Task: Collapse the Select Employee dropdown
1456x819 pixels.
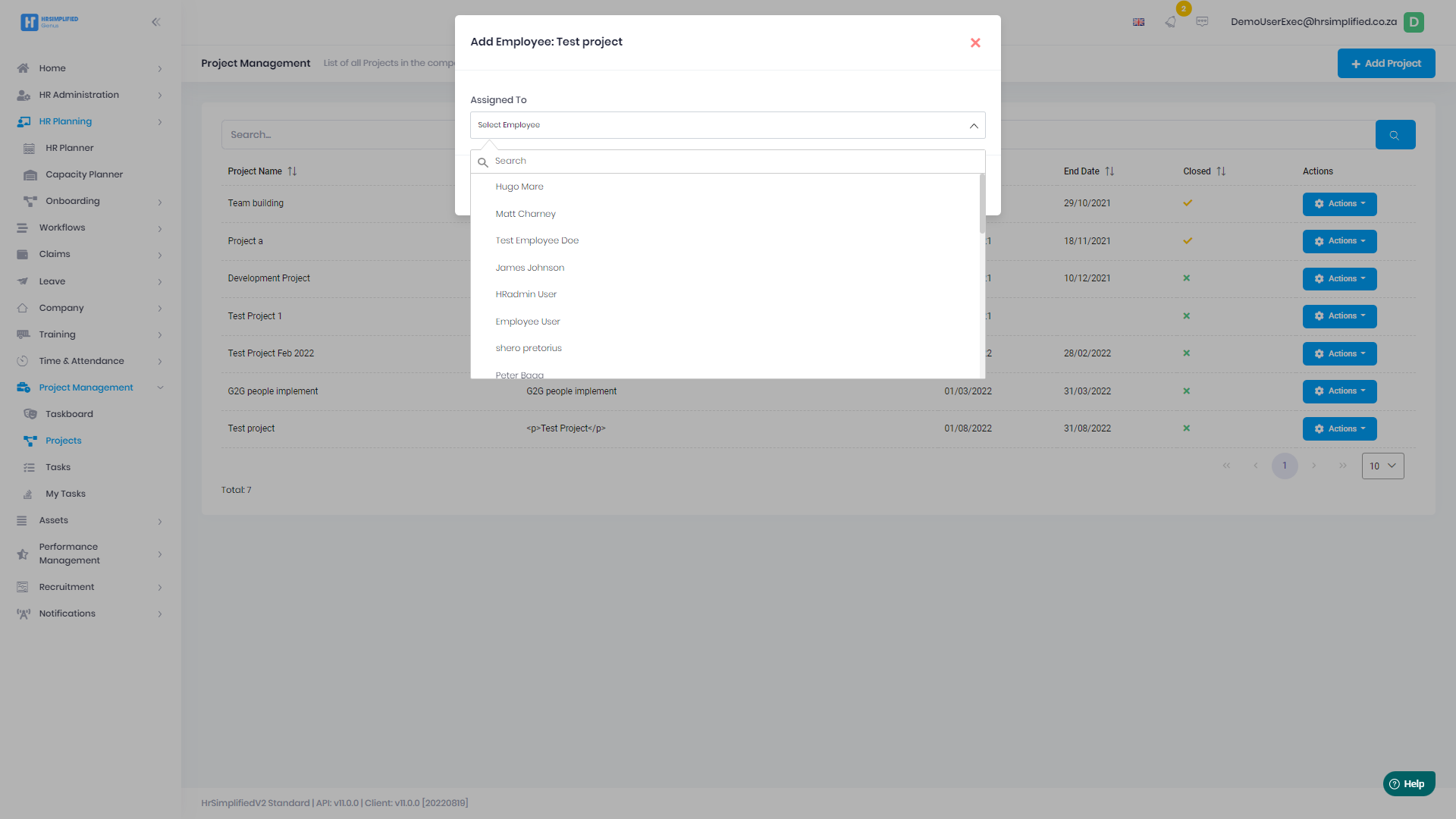Action: 974,126
